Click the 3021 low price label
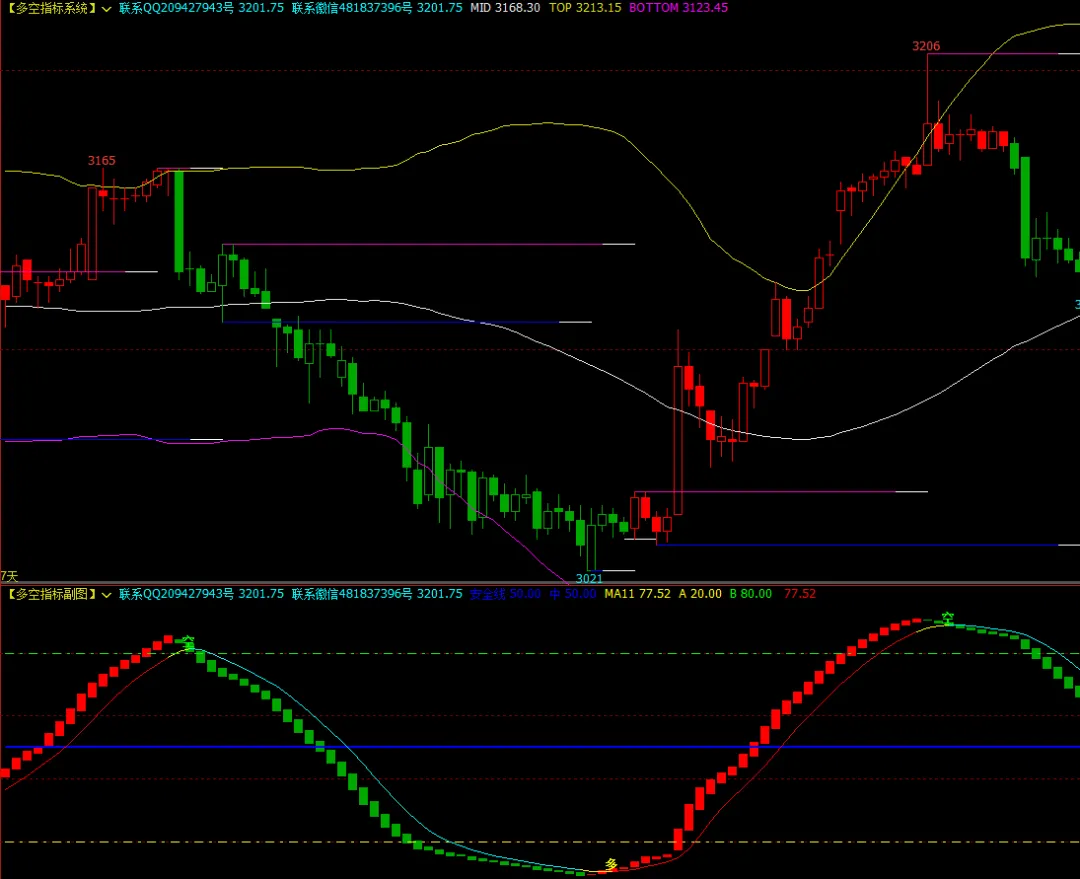1080x879 pixels. [x=589, y=578]
